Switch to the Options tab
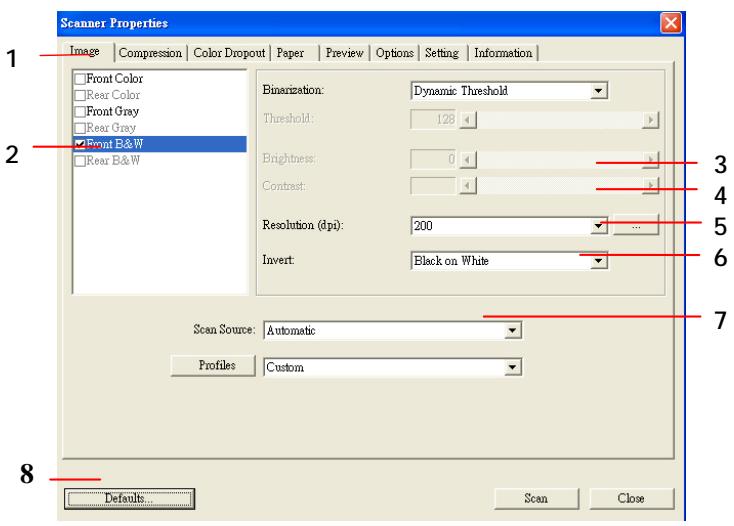 tap(395, 53)
